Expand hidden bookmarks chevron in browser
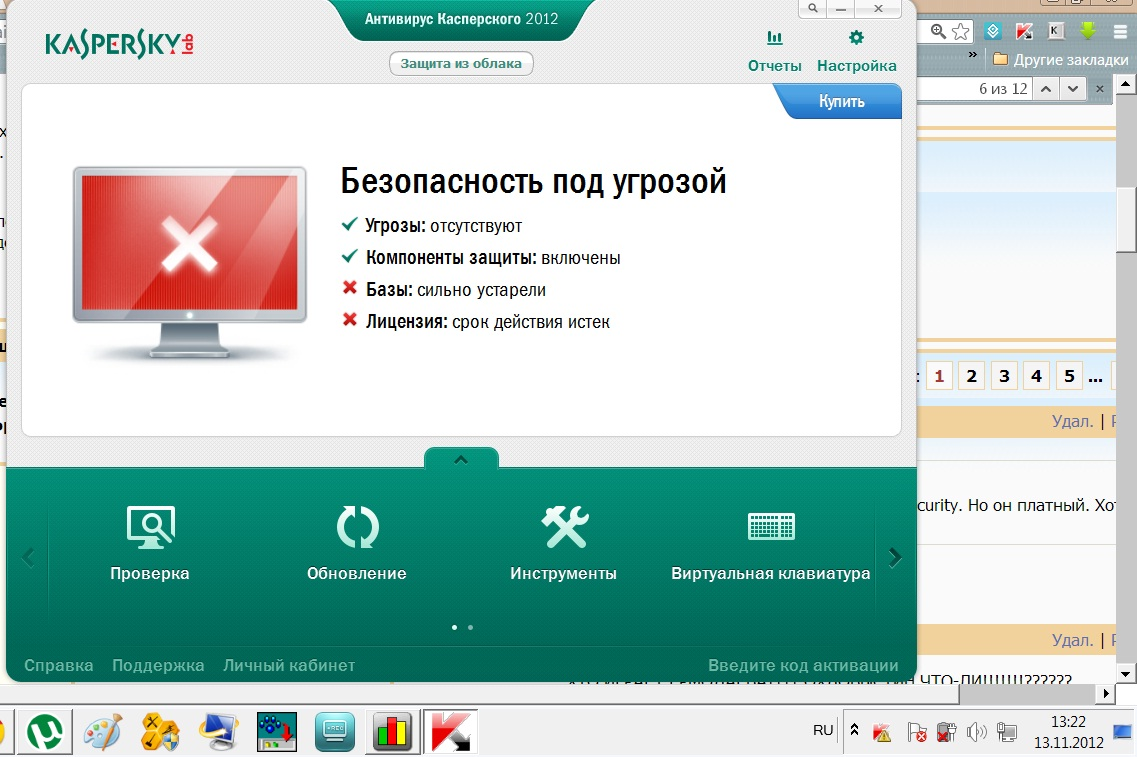 tap(973, 55)
